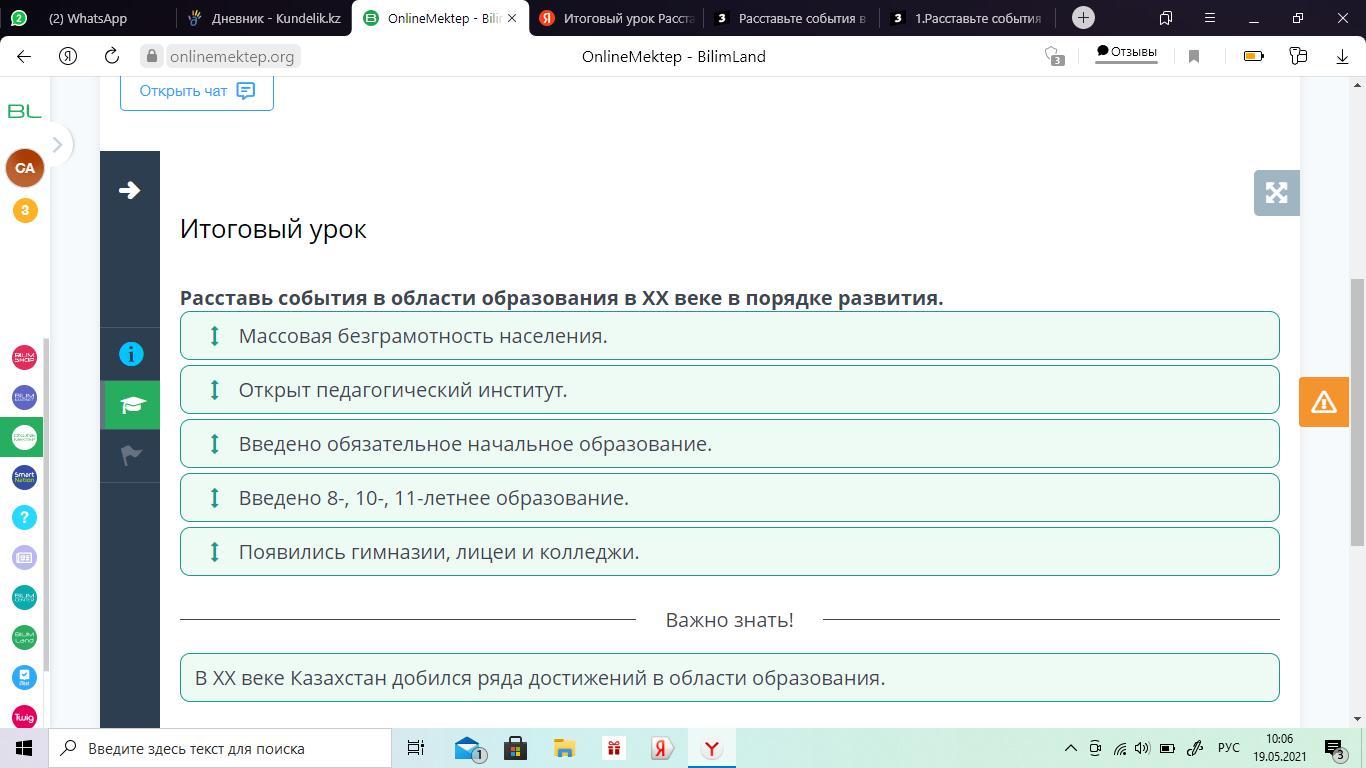Screen dimensions: 1366x768
Task: Select the graduation cap lesson icon
Action: click(x=131, y=405)
